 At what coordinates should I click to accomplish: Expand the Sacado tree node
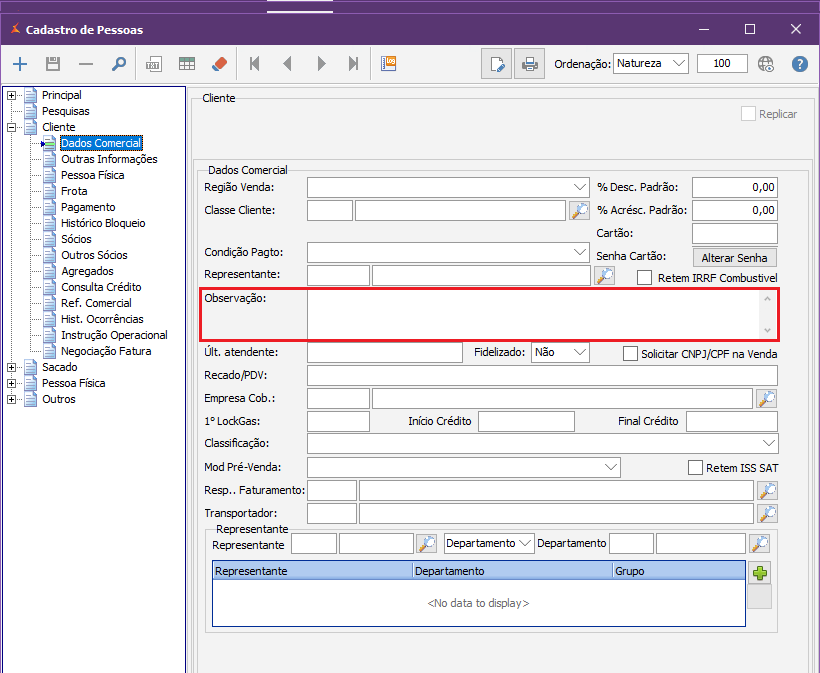coord(12,367)
